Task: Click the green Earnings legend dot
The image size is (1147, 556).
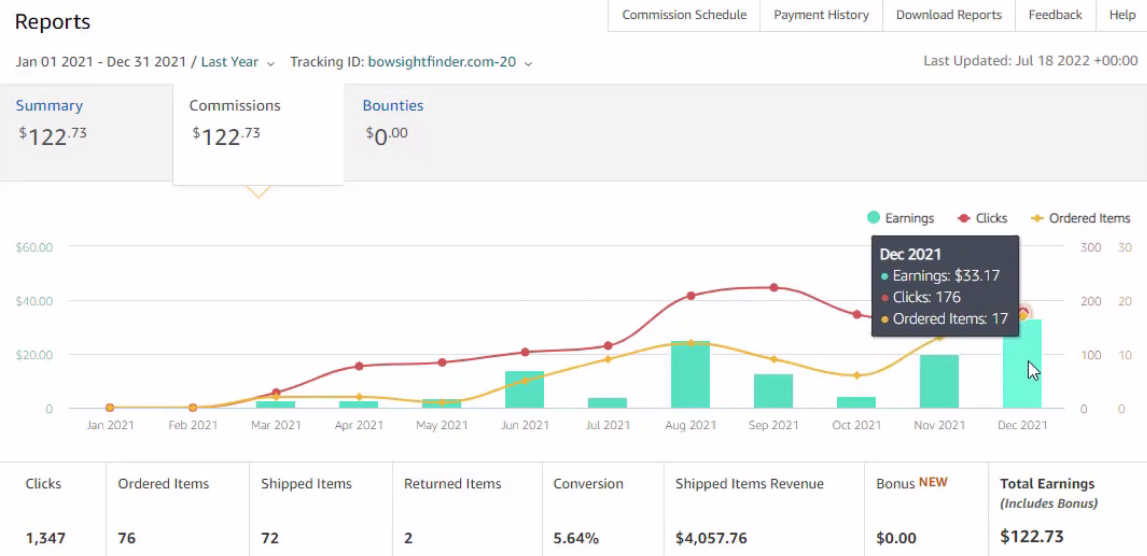Action: pos(873,218)
